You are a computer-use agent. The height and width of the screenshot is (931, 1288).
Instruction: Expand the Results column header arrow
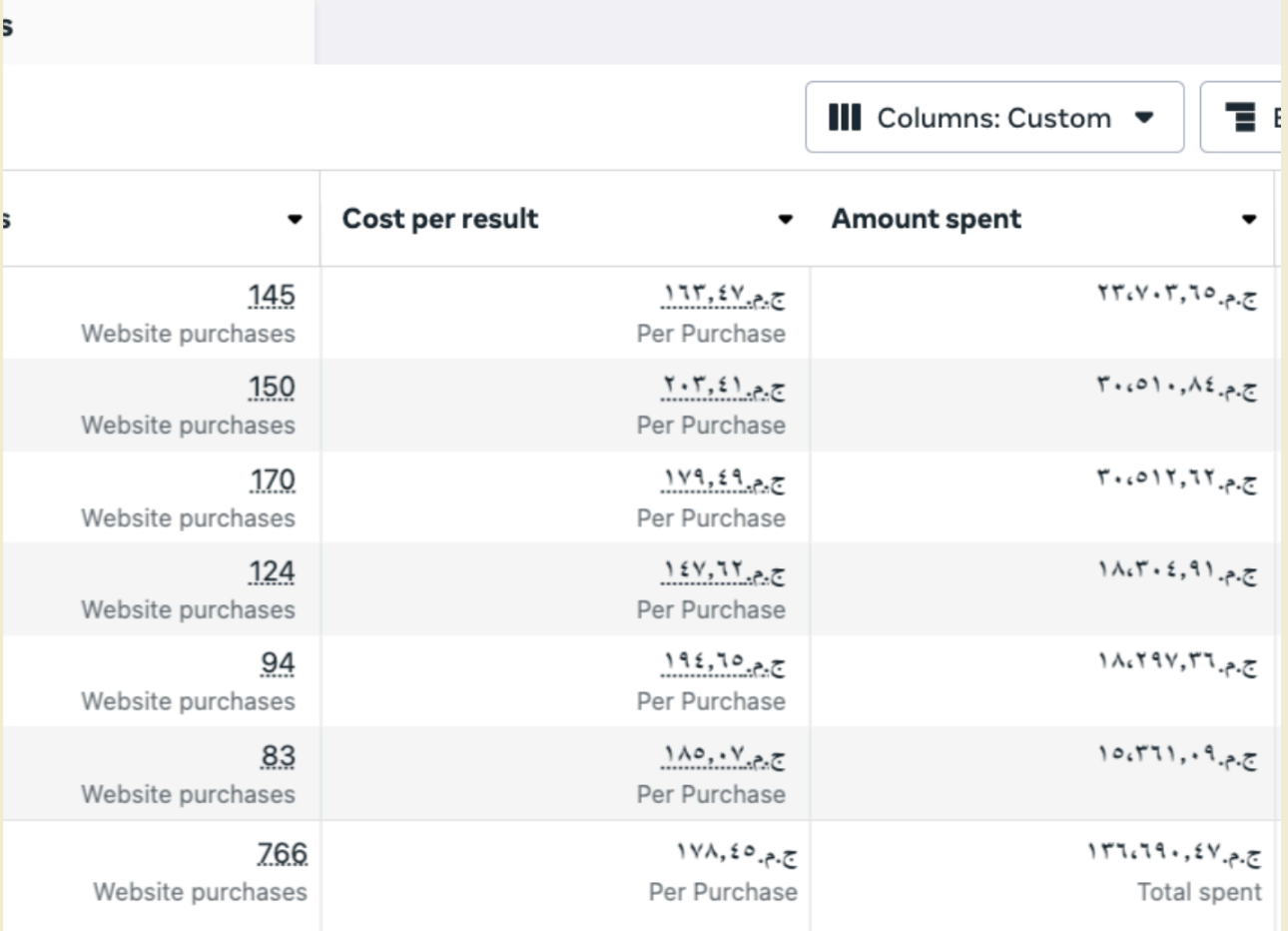point(295,220)
